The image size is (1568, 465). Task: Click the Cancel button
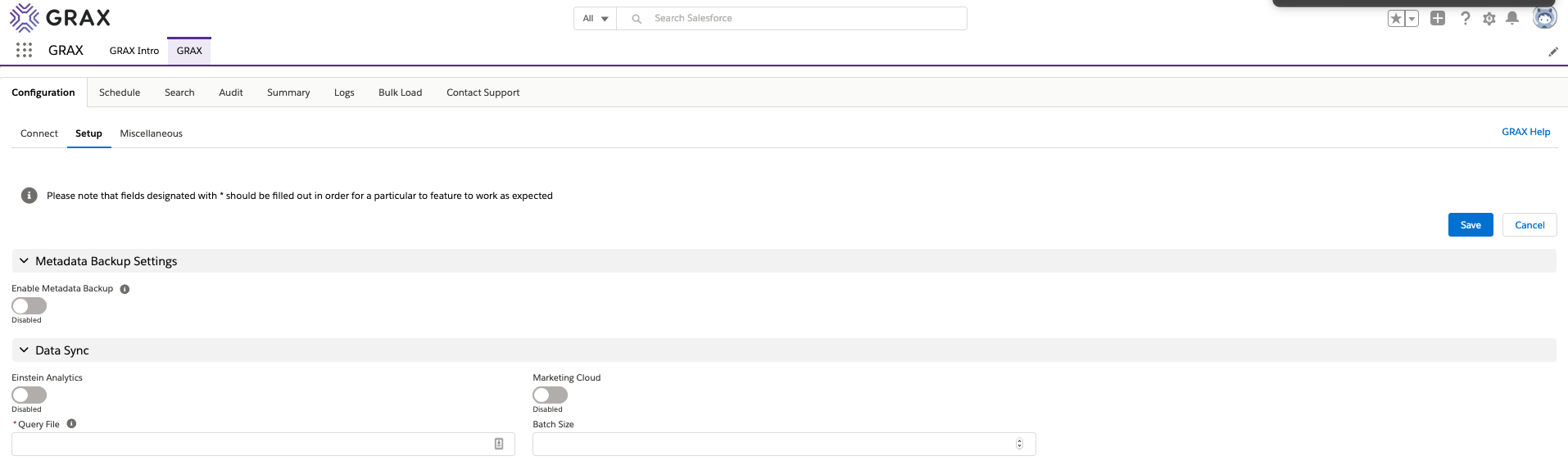point(1529,225)
